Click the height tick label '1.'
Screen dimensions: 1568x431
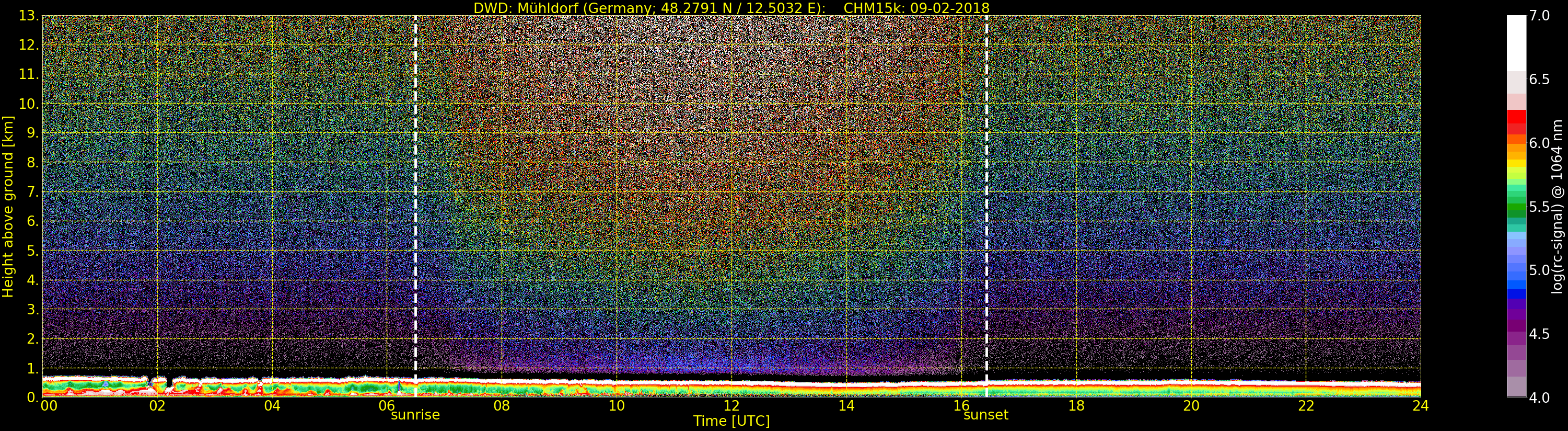click(x=33, y=368)
